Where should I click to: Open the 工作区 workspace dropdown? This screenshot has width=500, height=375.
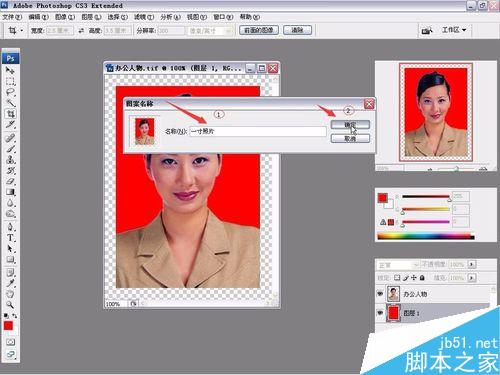tap(454, 30)
